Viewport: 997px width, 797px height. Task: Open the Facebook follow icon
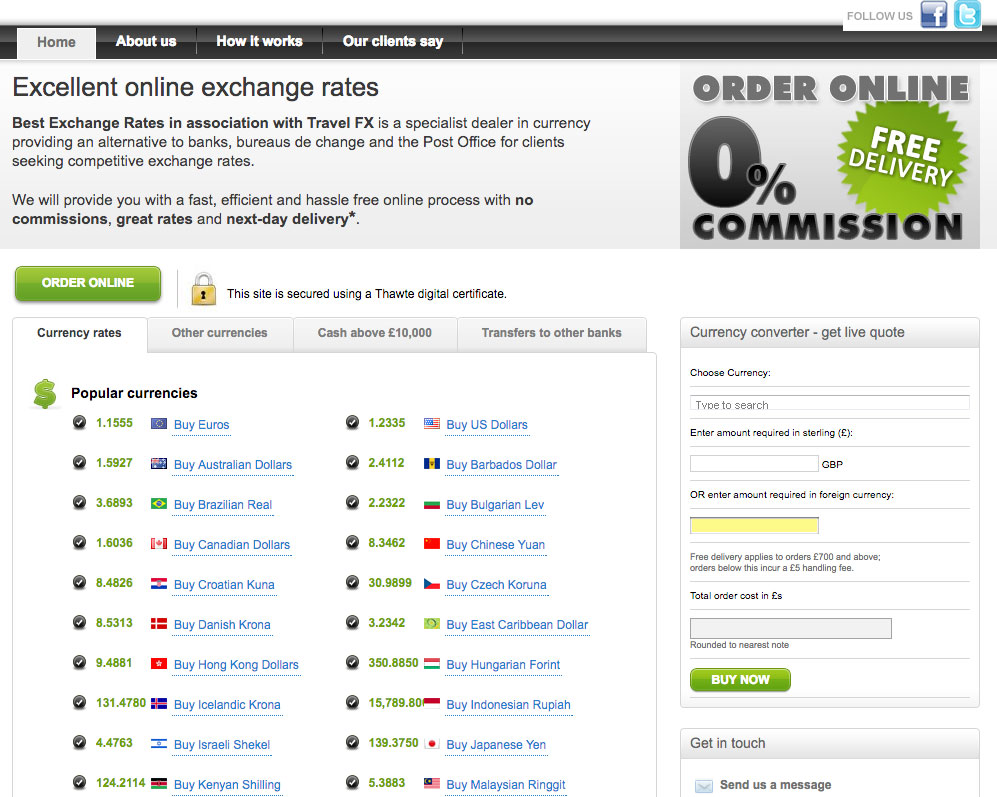933,15
